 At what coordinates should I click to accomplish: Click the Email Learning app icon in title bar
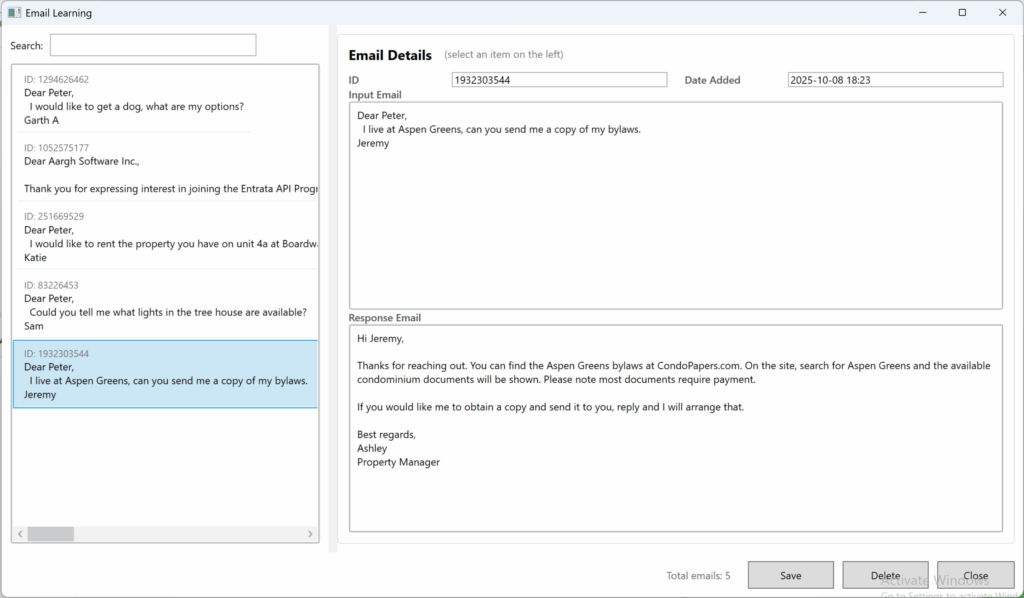[13, 13]
